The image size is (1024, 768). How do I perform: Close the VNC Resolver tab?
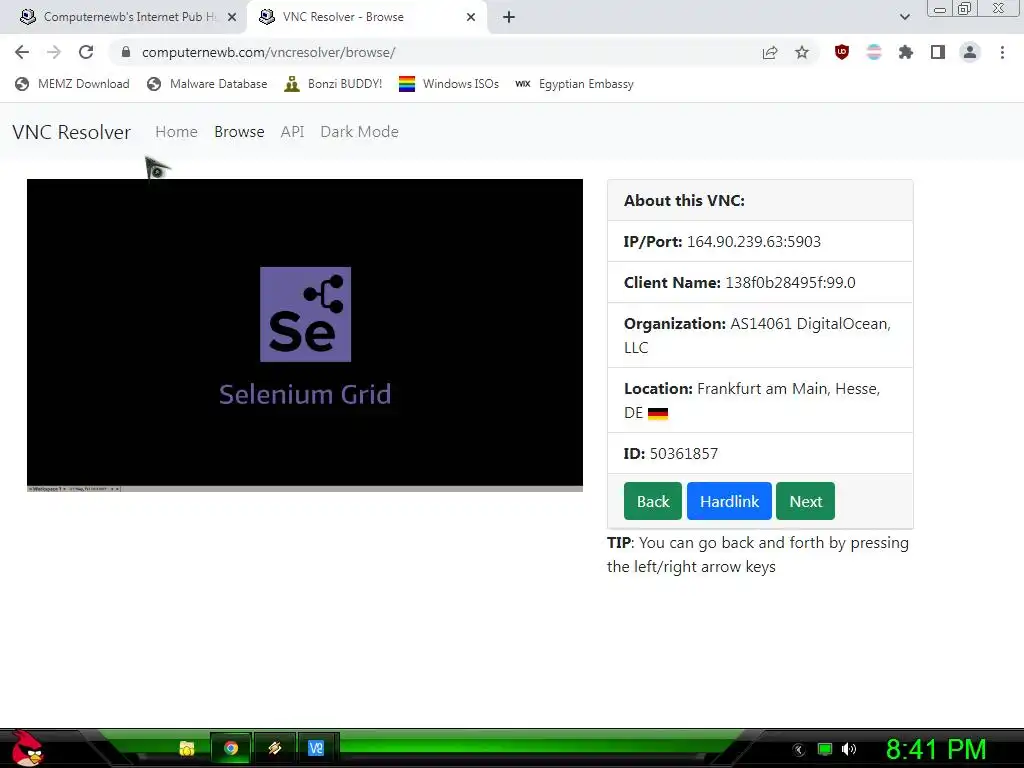pos(471,17)
